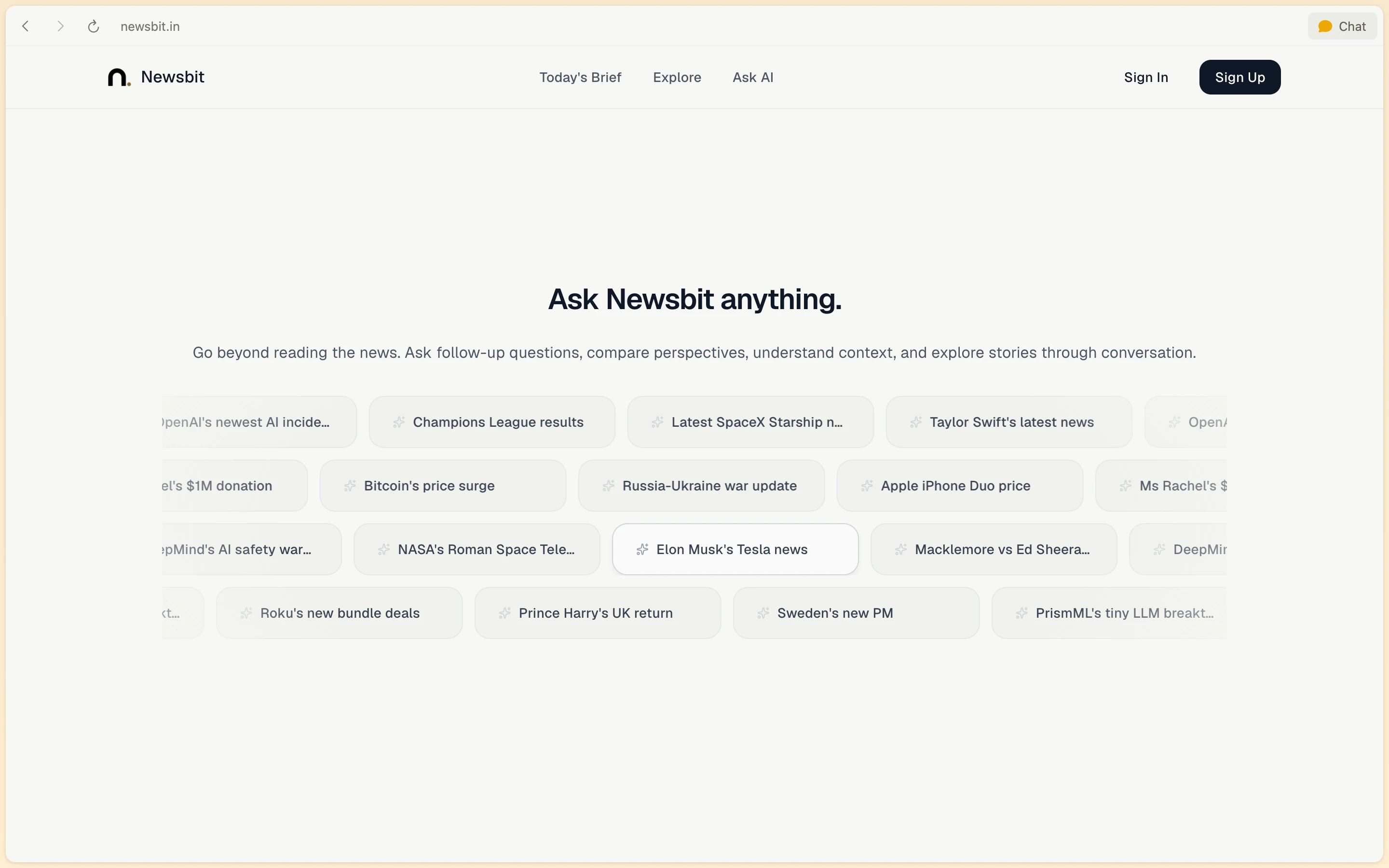Click sparkle icon on Sweden's PM chip
Screen dimensions: 1389x868
pos(763,613)
